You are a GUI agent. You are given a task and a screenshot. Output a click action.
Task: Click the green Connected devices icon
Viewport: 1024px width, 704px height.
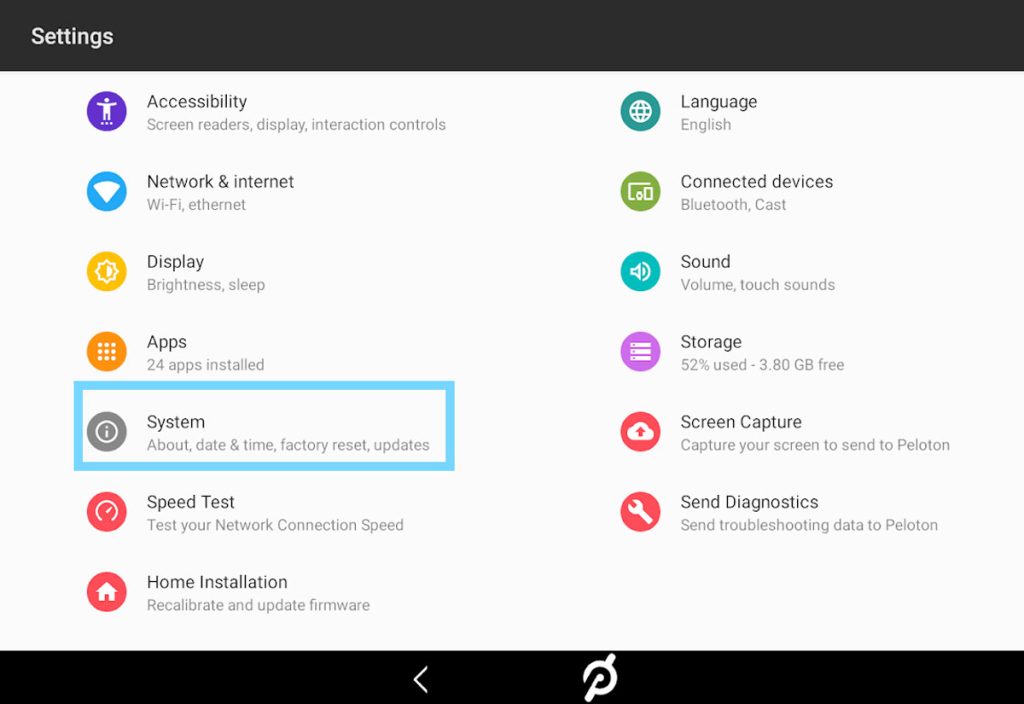point(640,192)
